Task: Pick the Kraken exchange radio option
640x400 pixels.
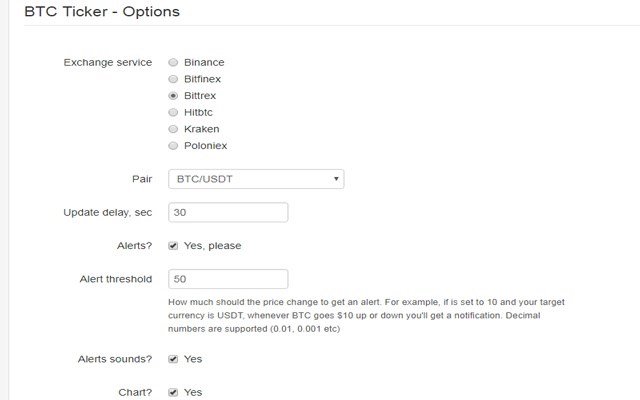Action: coord(173,129)
